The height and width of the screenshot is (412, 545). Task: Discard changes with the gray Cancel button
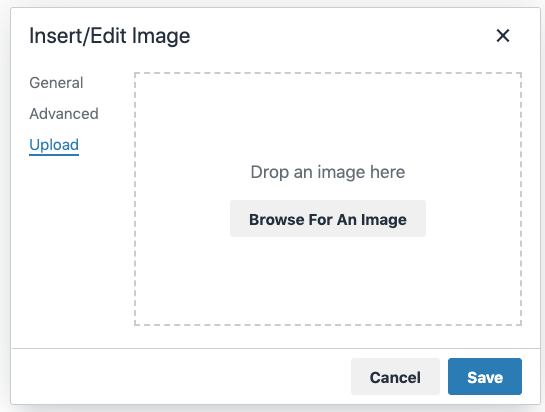pos(395,377)
